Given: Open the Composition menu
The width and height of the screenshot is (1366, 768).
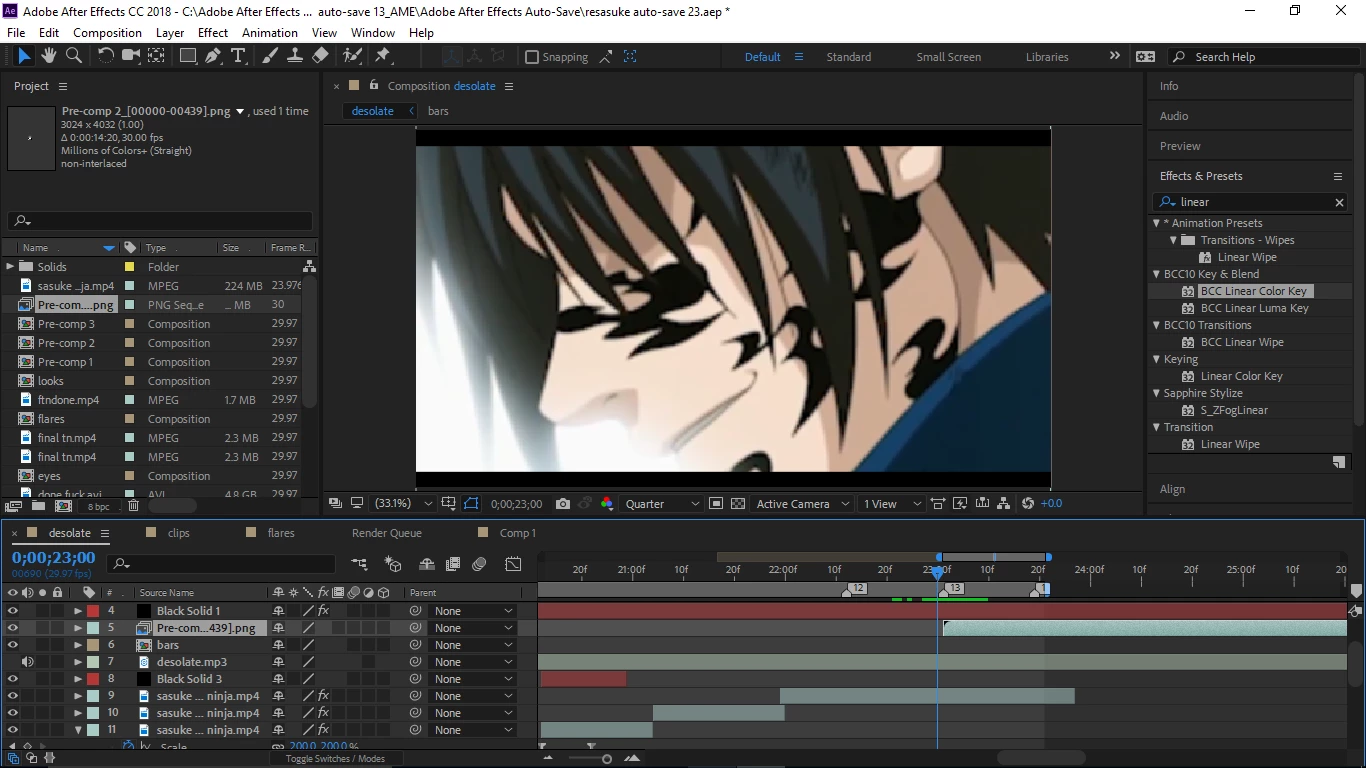Looking at the screenshot, I should [x=107, y=33].
